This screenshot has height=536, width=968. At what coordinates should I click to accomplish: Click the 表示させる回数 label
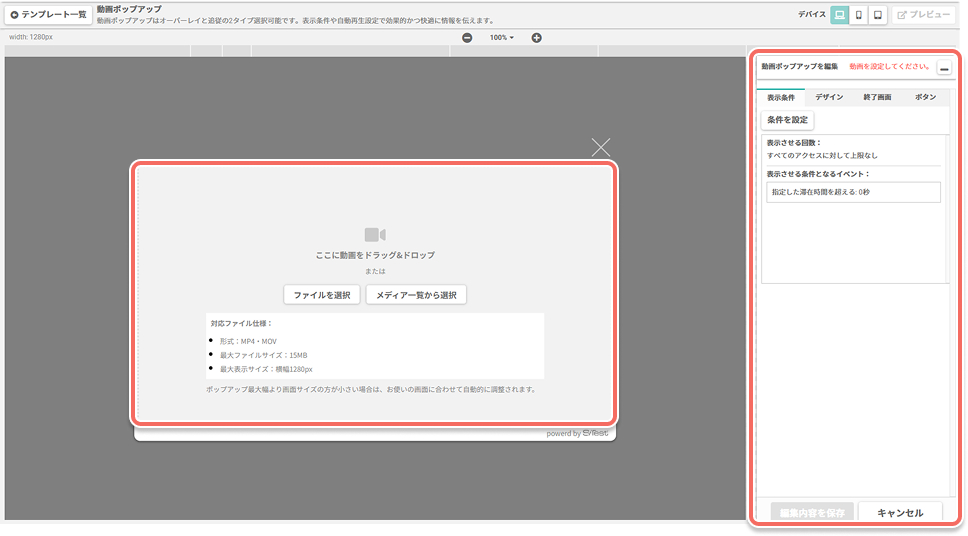pos(794,143)
